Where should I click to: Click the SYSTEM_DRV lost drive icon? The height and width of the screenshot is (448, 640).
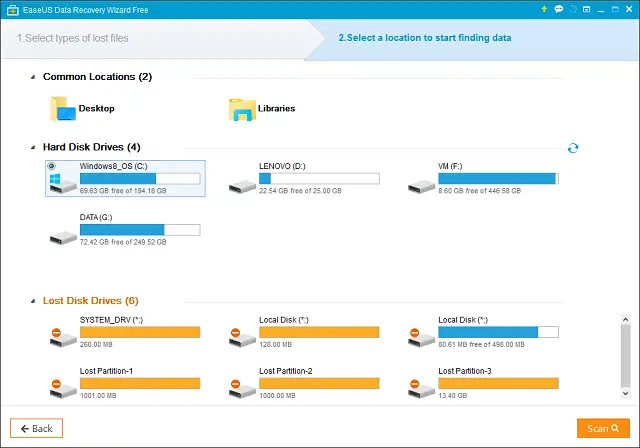(63, 338)
